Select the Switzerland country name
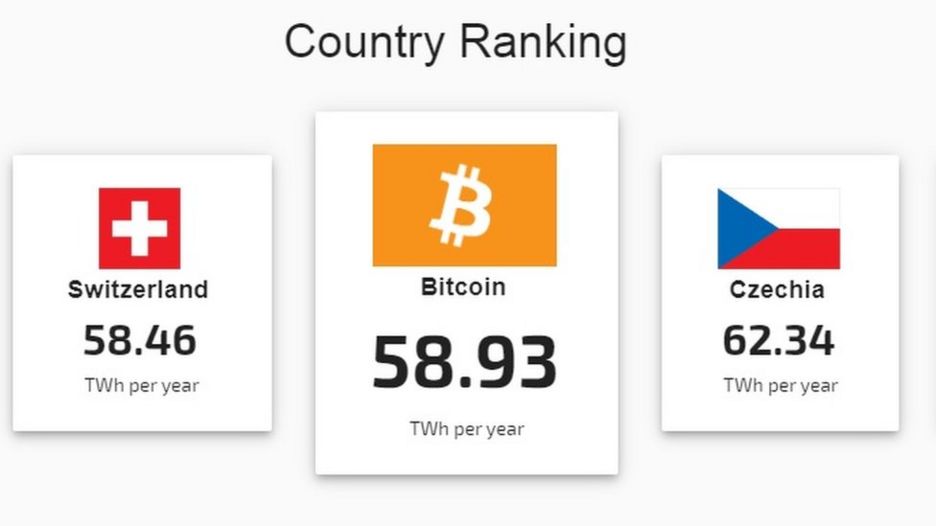Image resolution: width=936 pixels, height=526 pixels. pyautogui.click(x=138, y=290)
